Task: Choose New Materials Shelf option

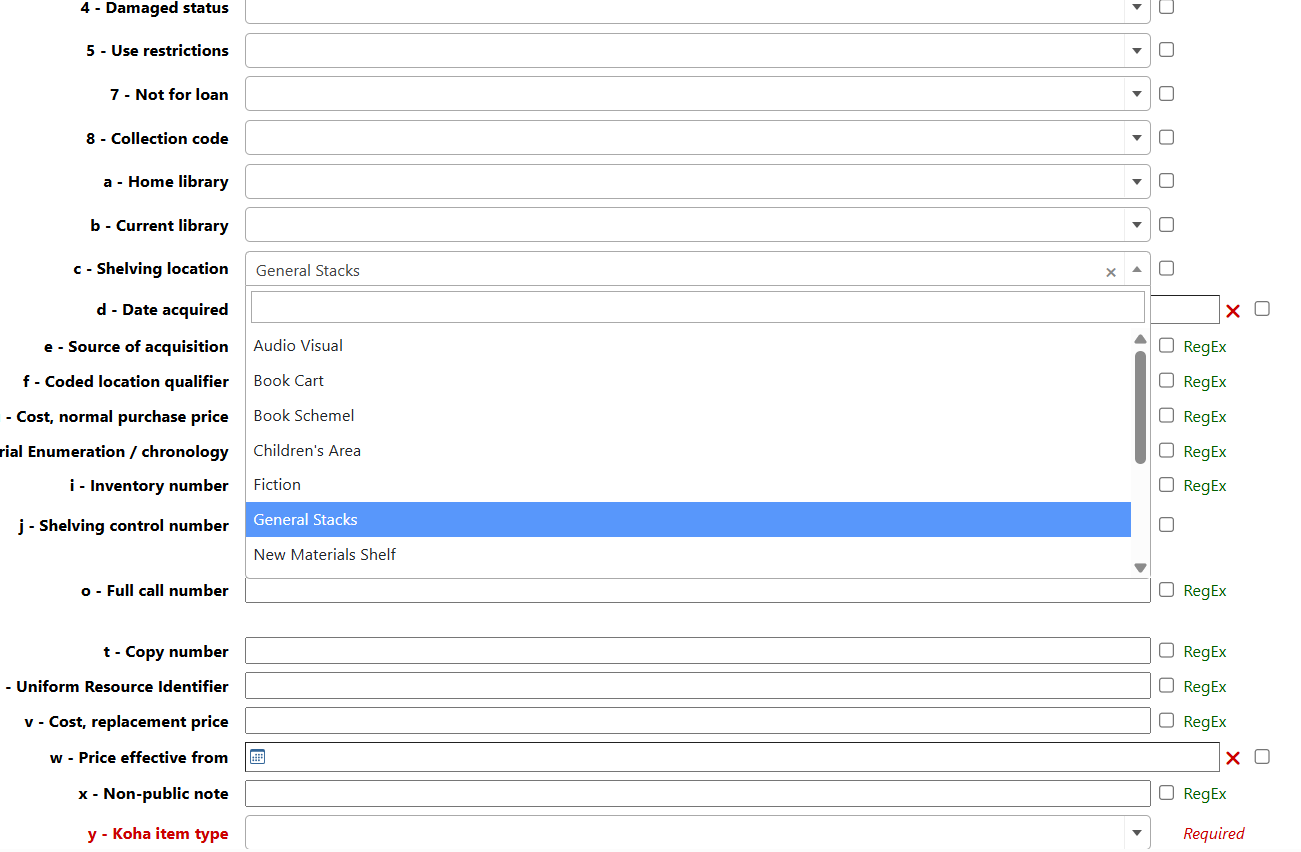Action: pyautogui.click(x=325, y=554)
